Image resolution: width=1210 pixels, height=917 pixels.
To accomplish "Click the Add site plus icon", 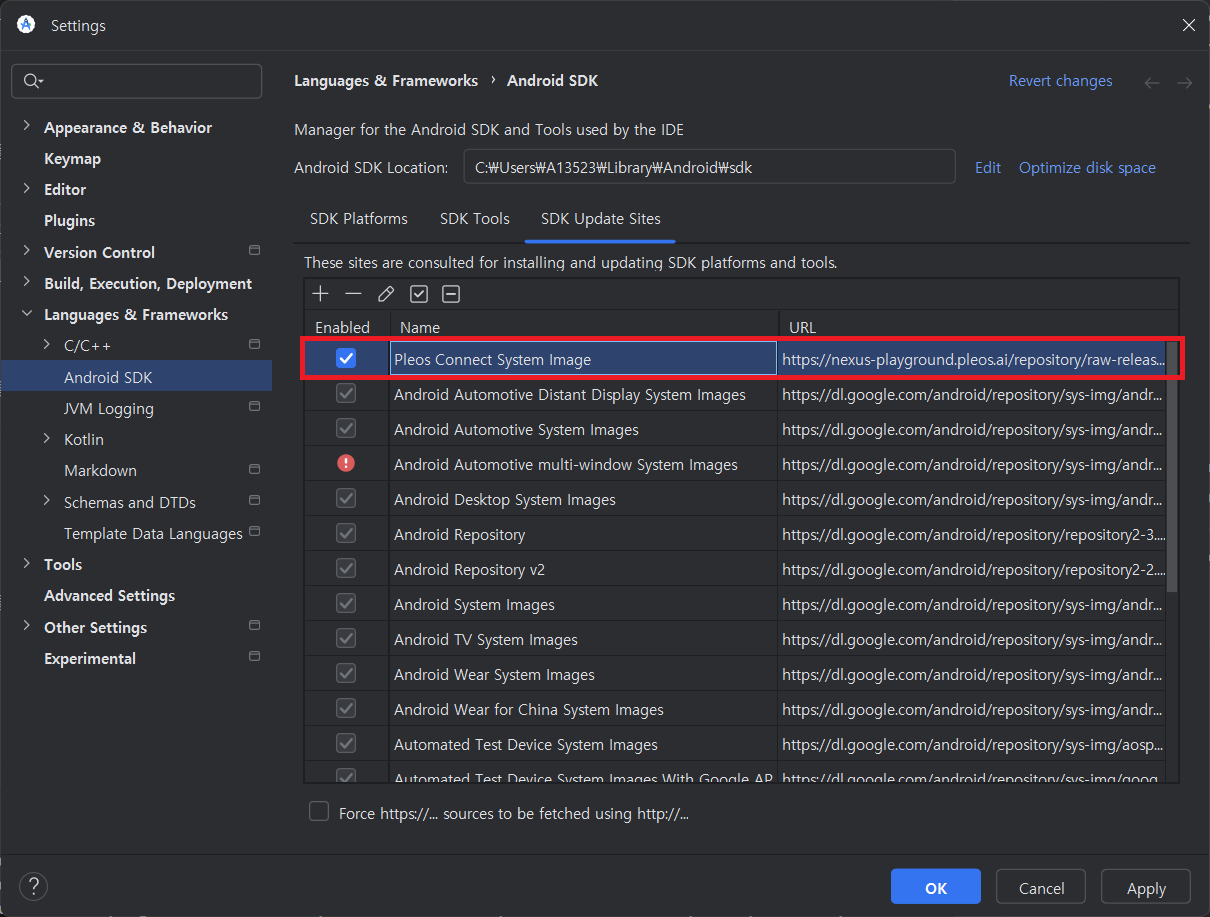I will pyautogui.click(x=320, y=294).
